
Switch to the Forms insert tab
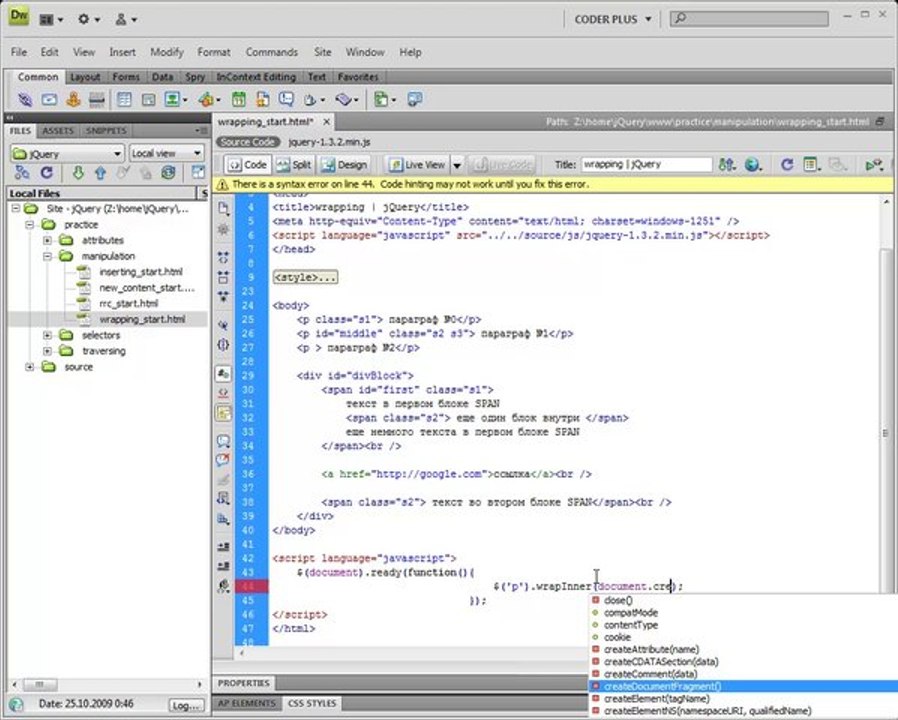point(126,77)
